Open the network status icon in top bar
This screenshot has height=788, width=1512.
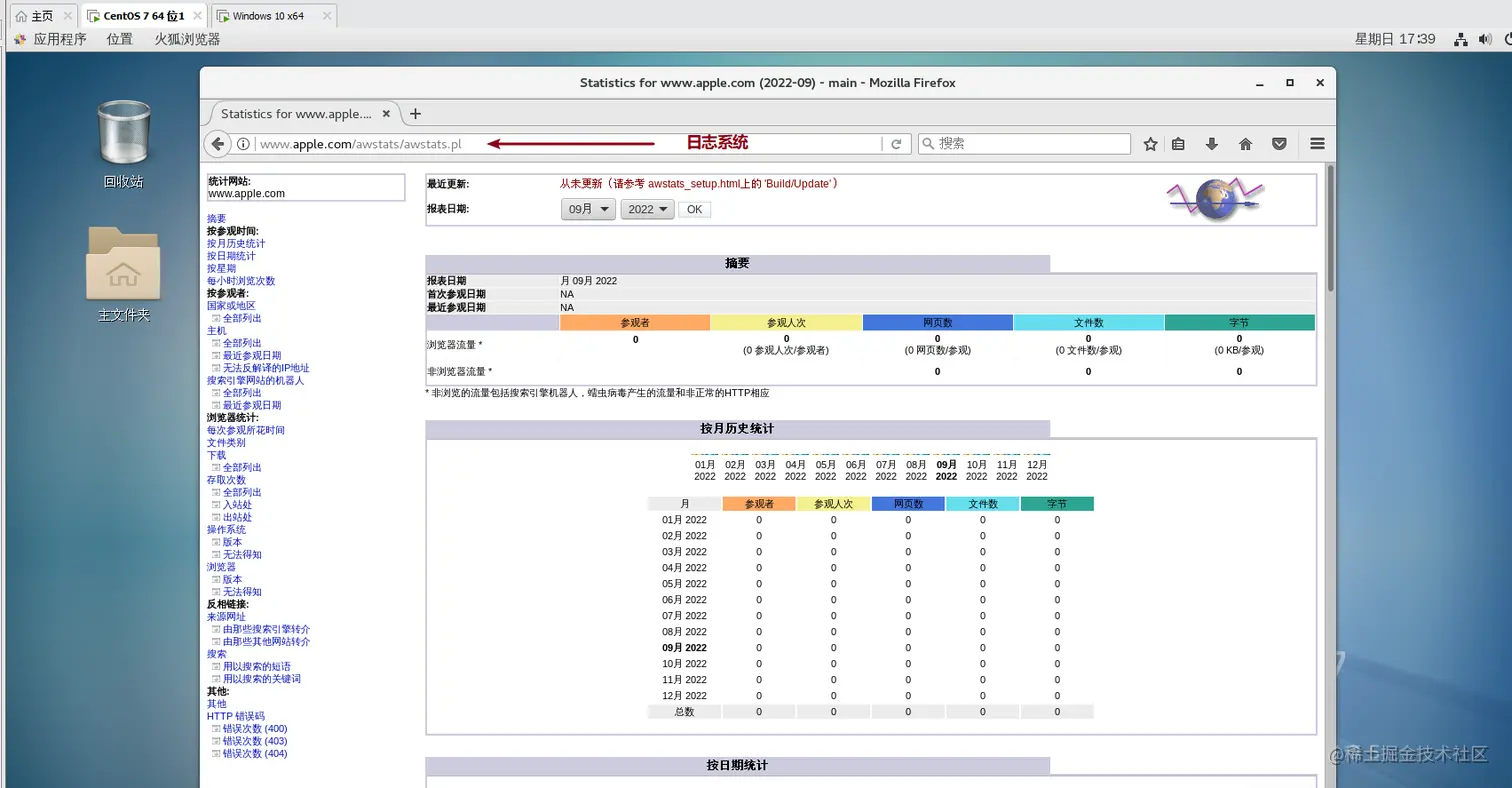pyautogui.click(x=1461, y=39)
